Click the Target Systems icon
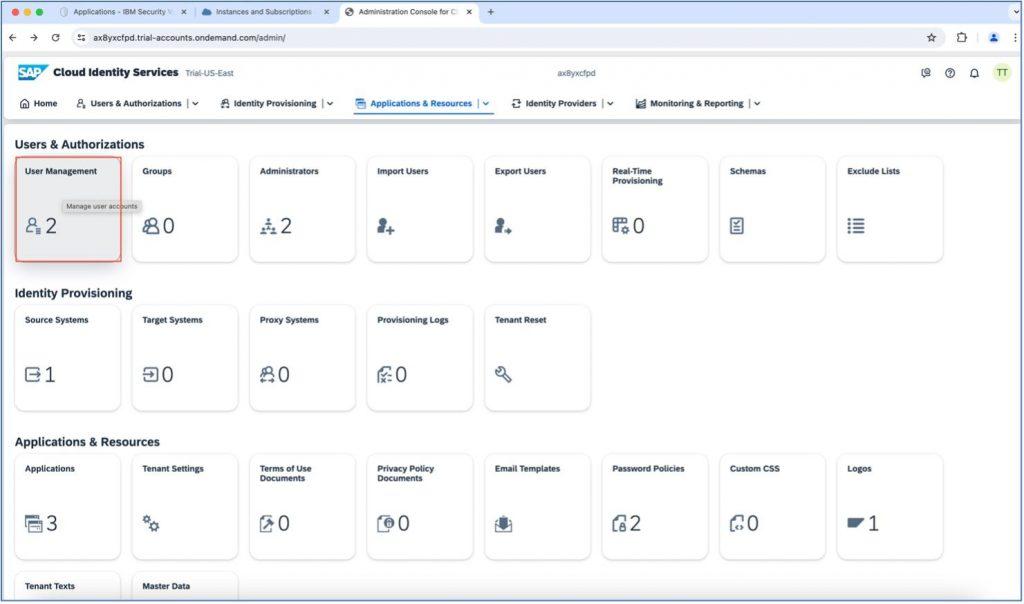 (150, 374)
